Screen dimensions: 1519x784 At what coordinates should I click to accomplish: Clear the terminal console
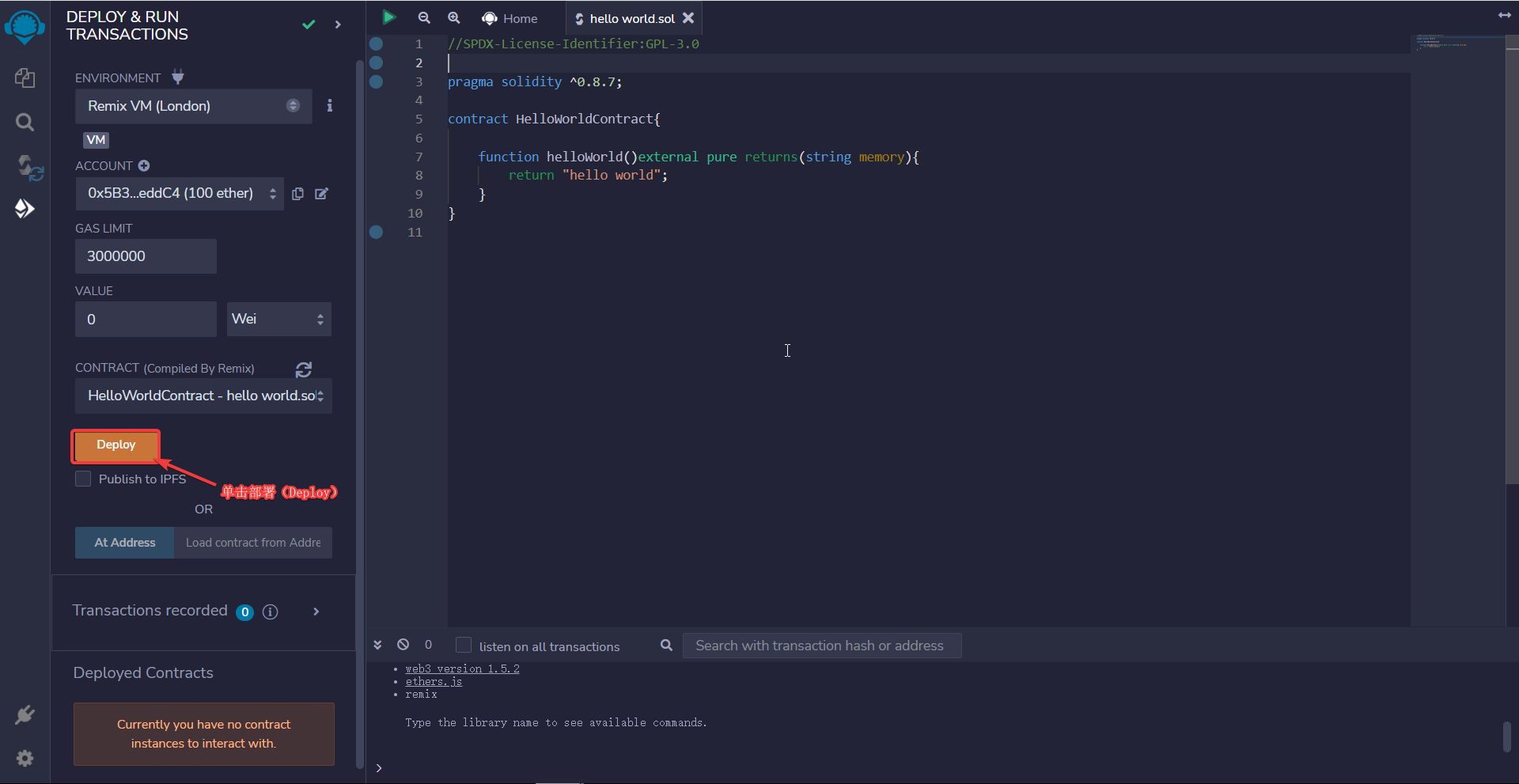[x=403, y=645]
